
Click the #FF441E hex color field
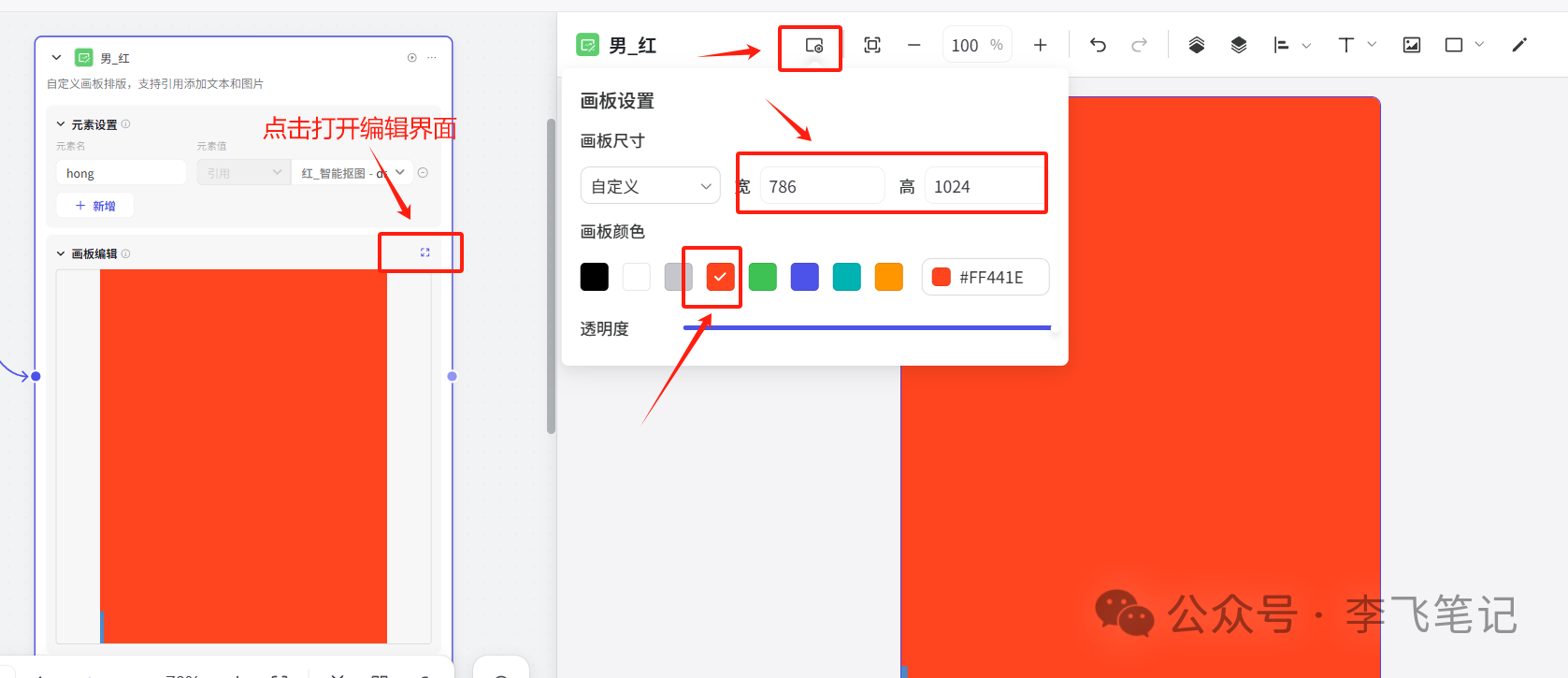[x=985, y=277]
